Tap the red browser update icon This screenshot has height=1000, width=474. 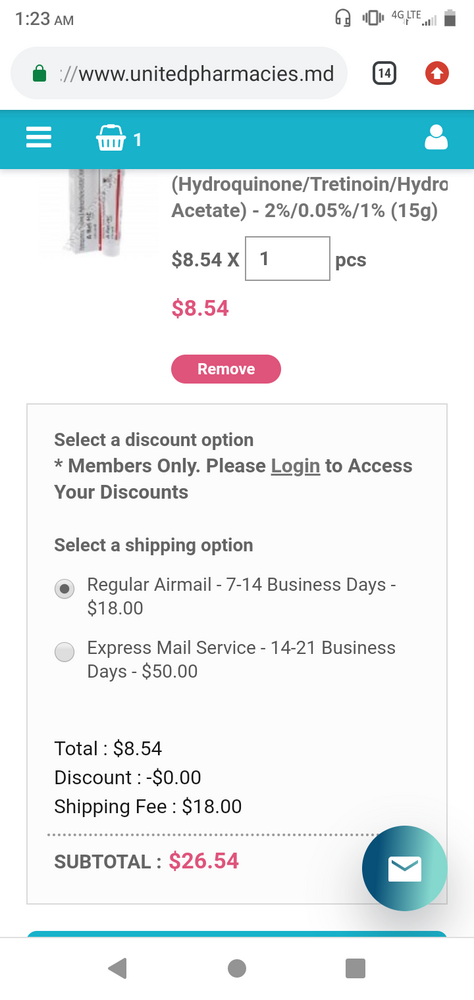[437, 73]
